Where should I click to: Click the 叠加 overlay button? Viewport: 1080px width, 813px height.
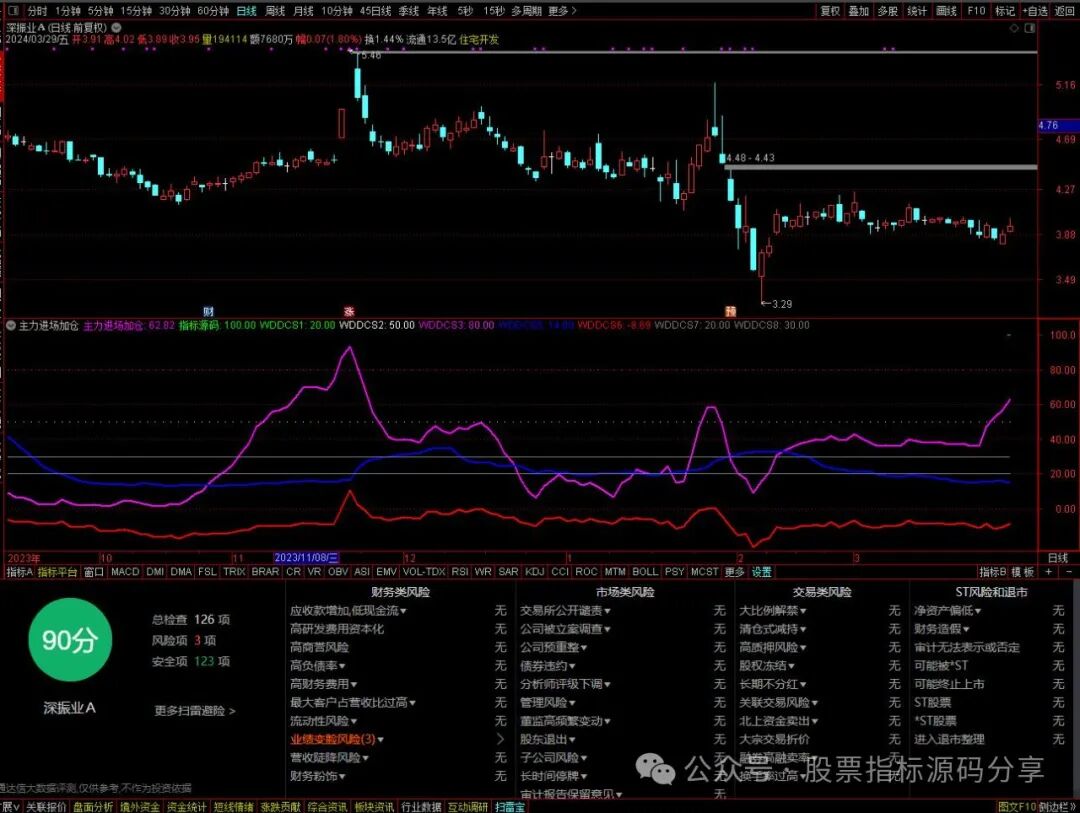(859, 11)
